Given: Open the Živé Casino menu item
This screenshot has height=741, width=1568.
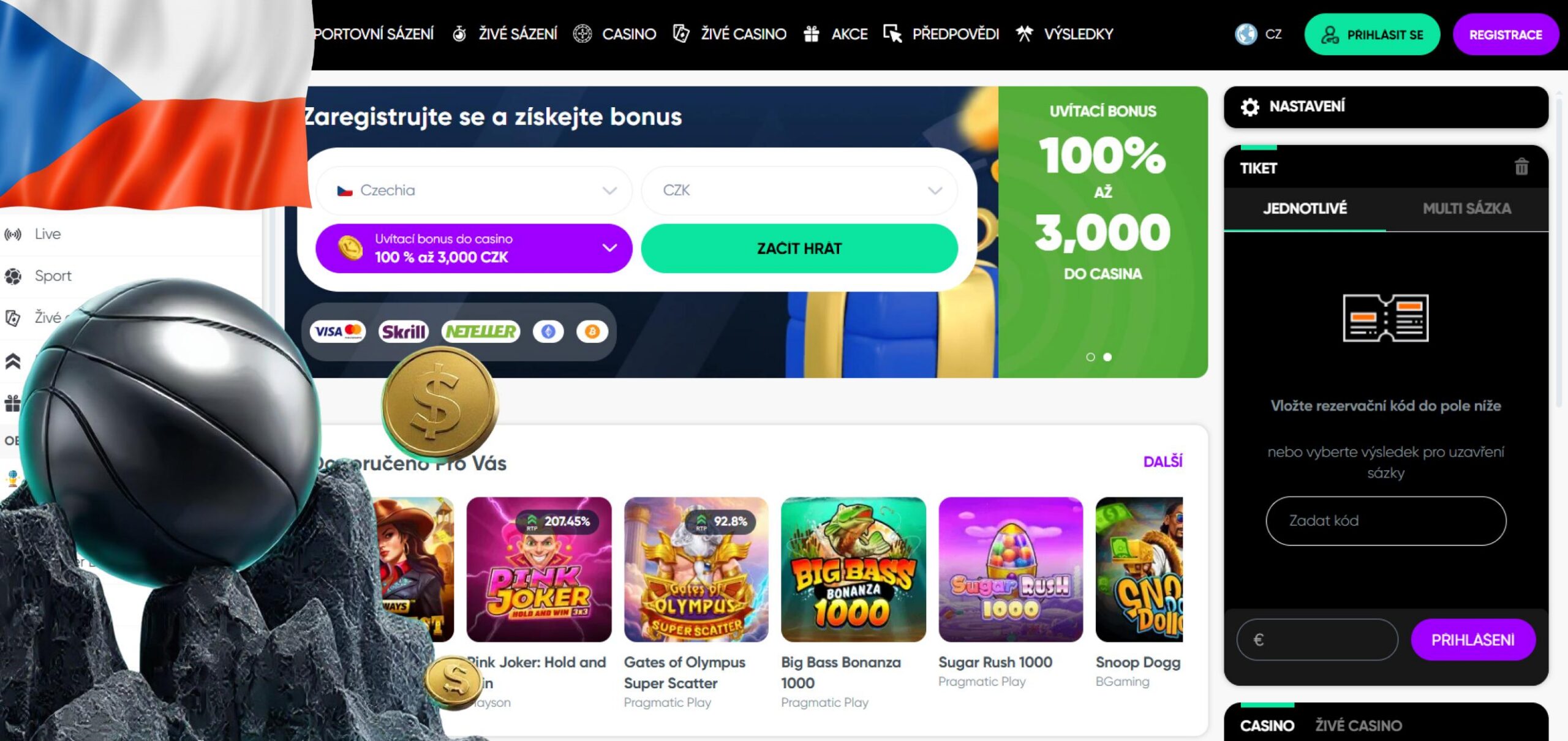Looking at the screenshot, I should click(x=730, y=34).
